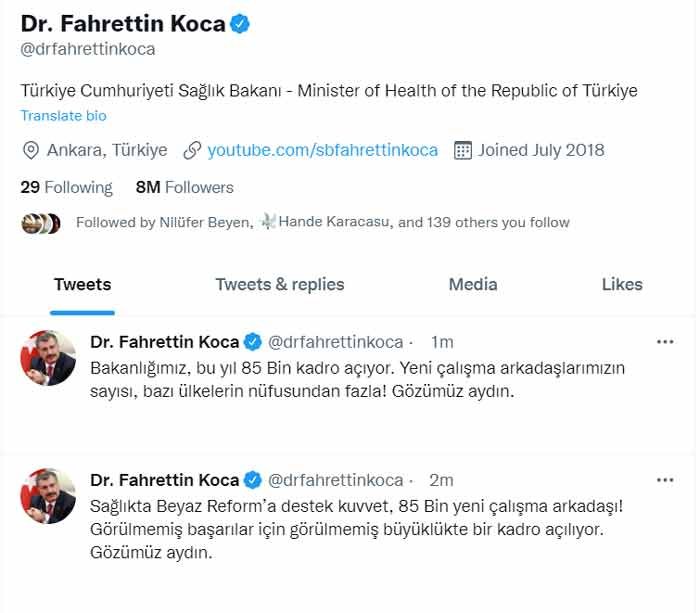Open the first tweet's 1m timestamp
700x613 pixels.
coord(442,342)
